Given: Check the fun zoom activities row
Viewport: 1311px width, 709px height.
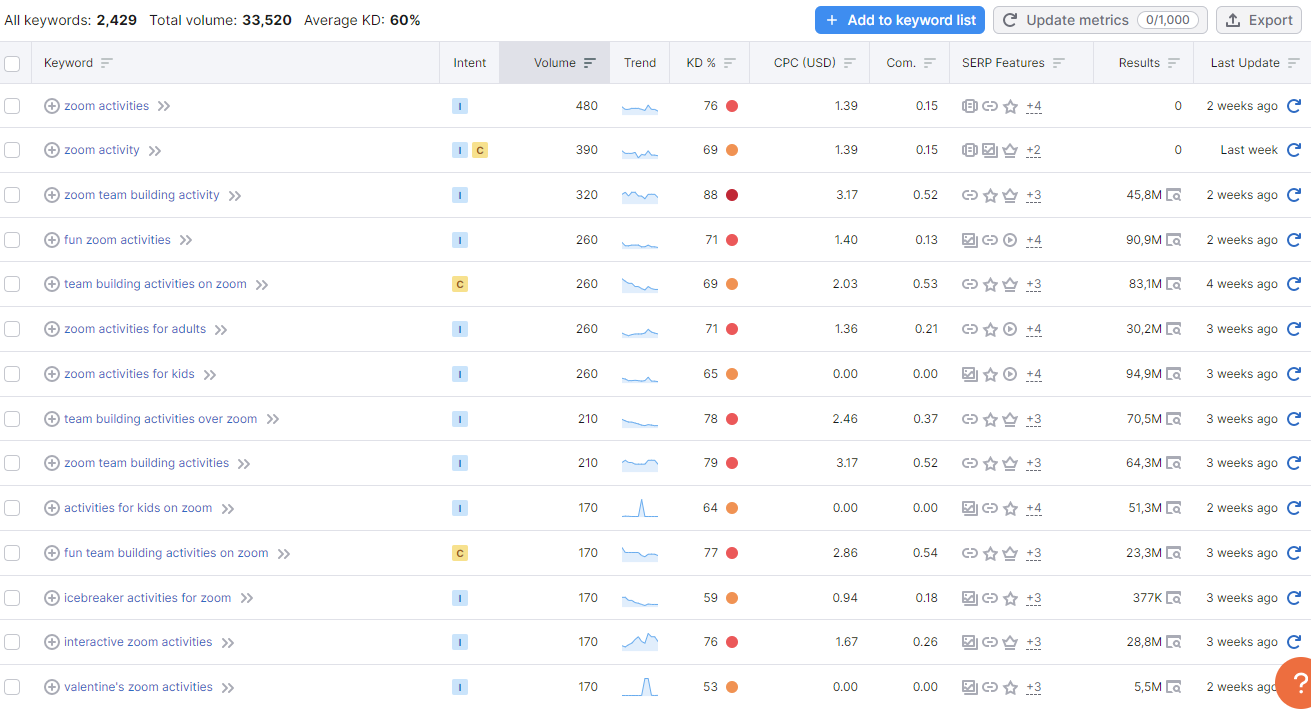Looking at the screenshot, I should click(x=12, y=240).
